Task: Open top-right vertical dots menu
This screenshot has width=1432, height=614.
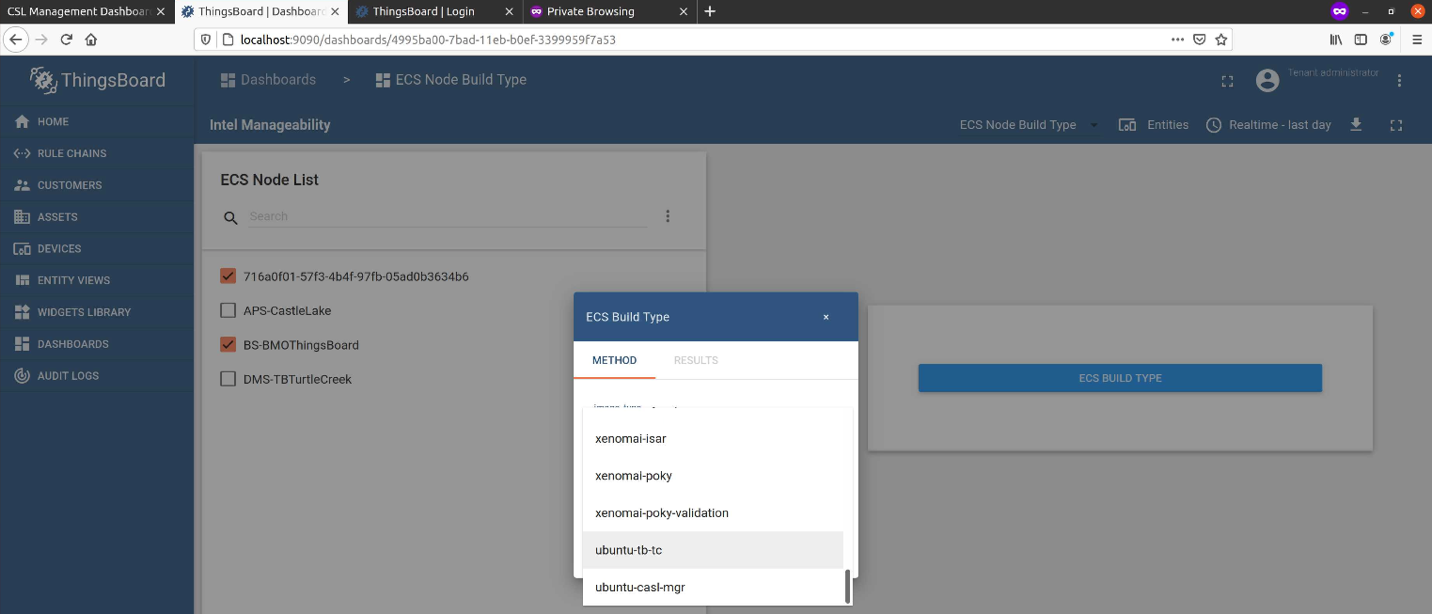Action: 1399,81
